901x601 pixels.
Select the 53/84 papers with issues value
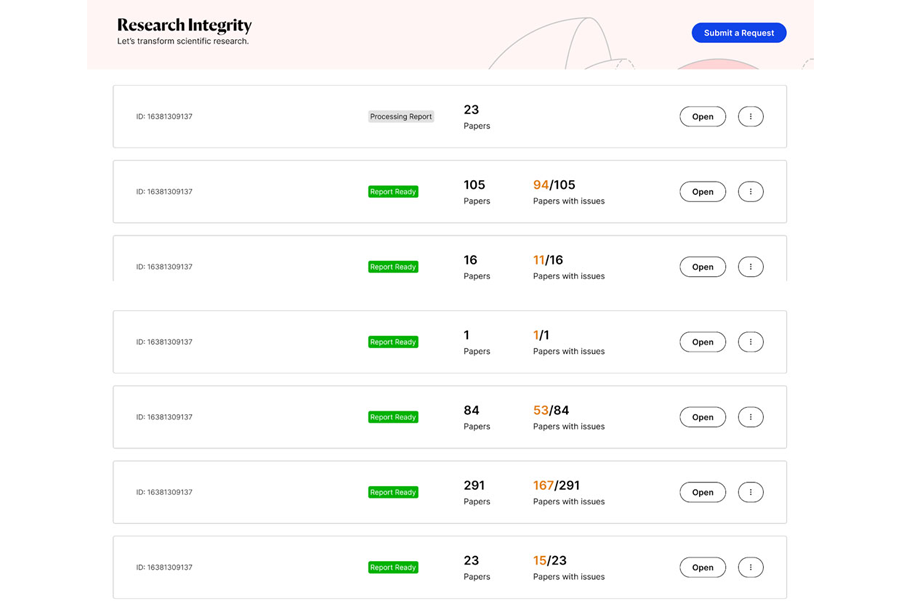(x=551, y=410)
